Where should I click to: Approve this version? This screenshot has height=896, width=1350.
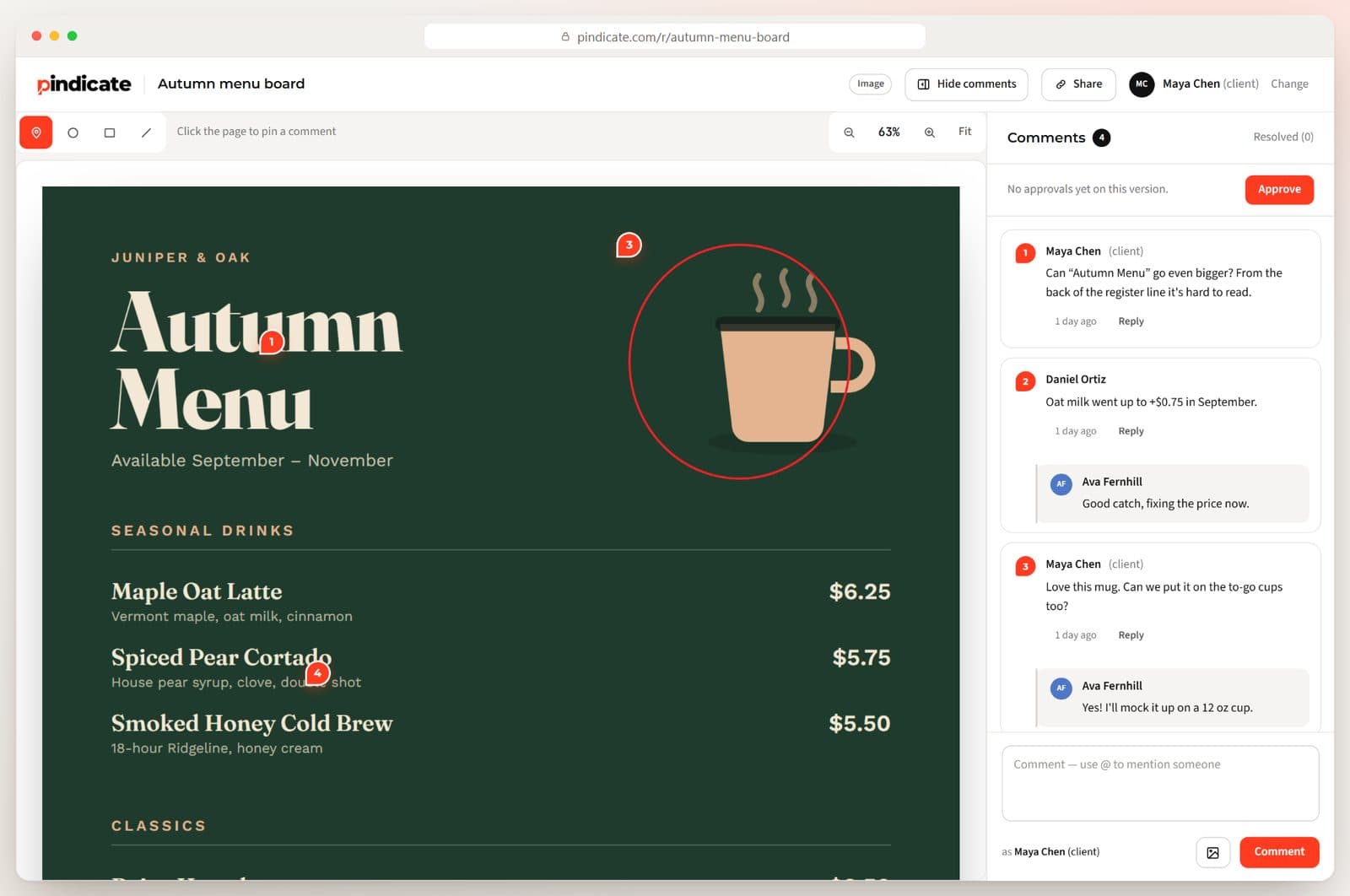click(1279, 189)
